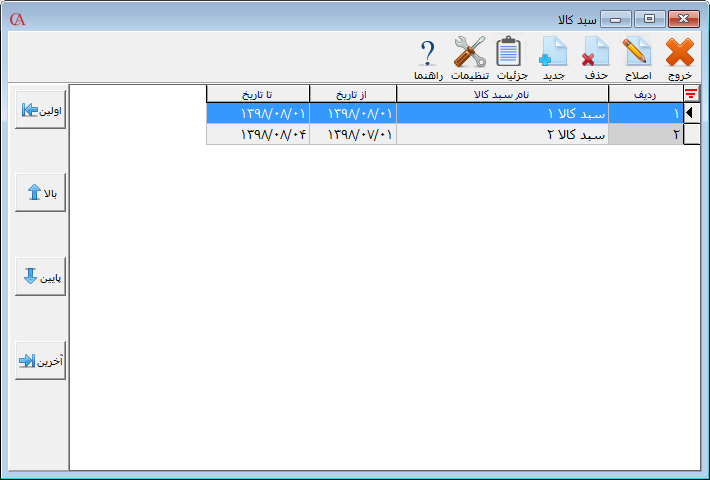Move up with the بالا button

41,194
